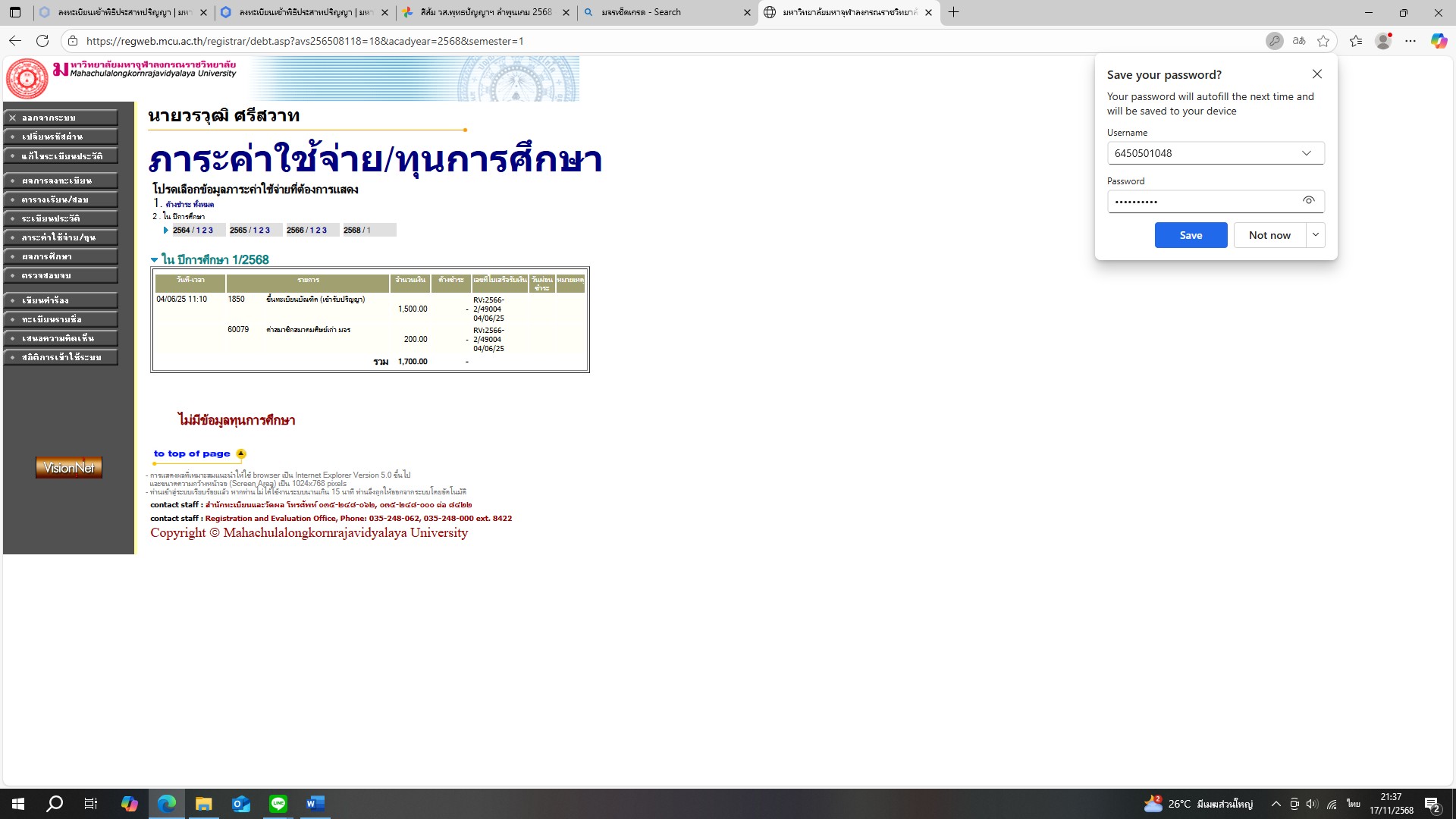Click the to top of page link
This screenshot has height=819, width=1456.
(x=192, y=453)
